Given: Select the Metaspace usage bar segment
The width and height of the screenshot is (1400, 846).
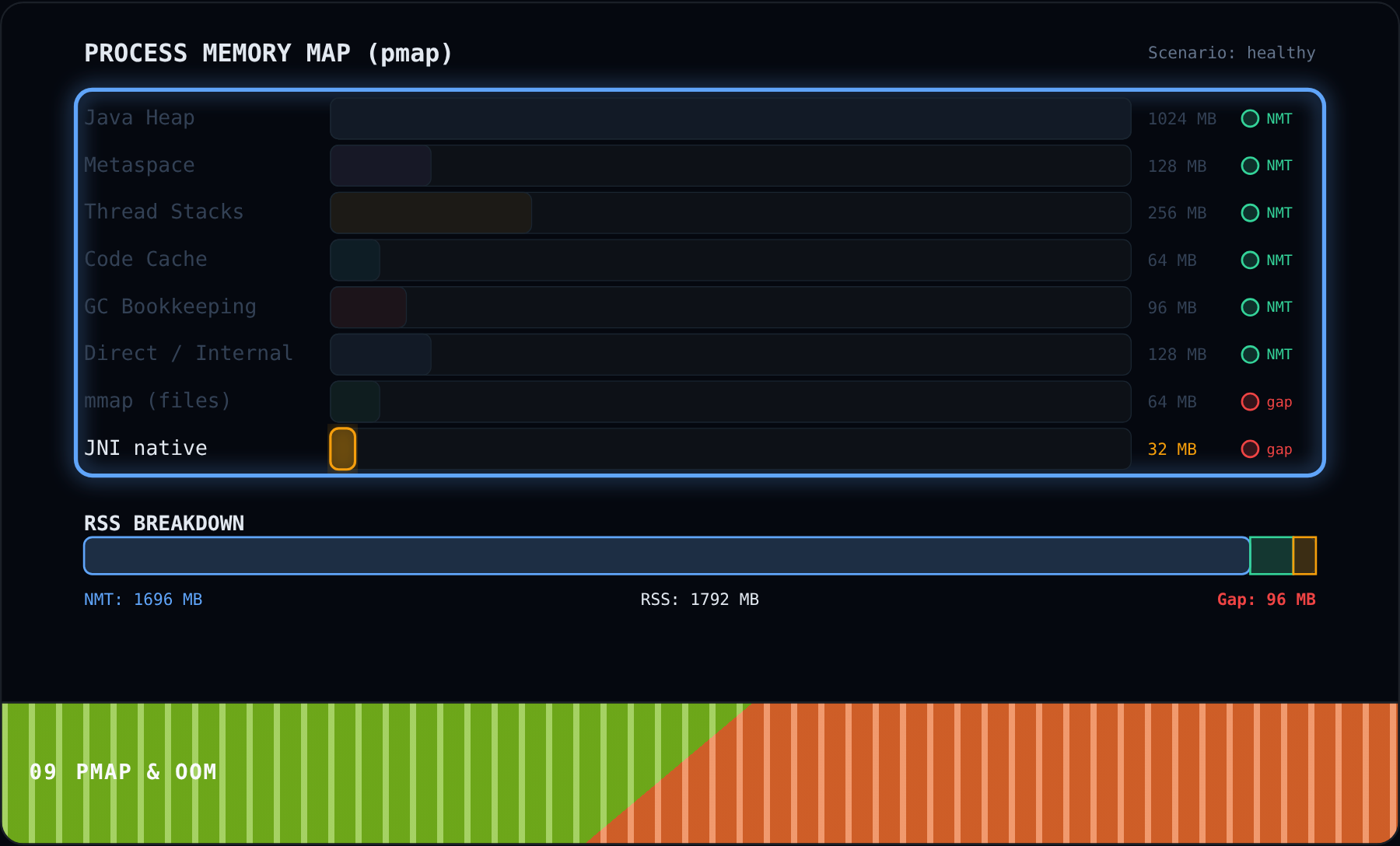Looking at the screenshot, I should (380, 166).
